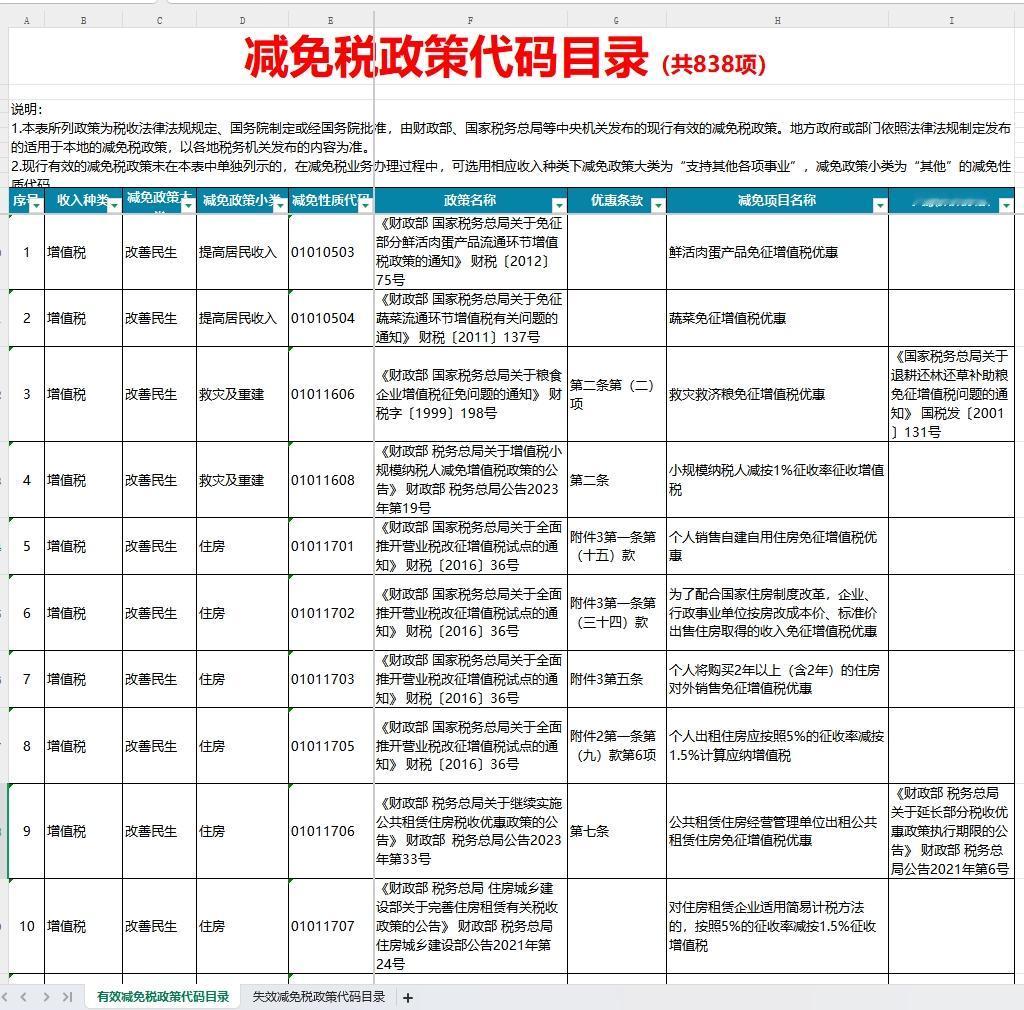The height and width of the screenshot is (1010, 1024).
Task: Open the 优惠条款 filter dropdown arrow
Action: (x=658, y=206)
